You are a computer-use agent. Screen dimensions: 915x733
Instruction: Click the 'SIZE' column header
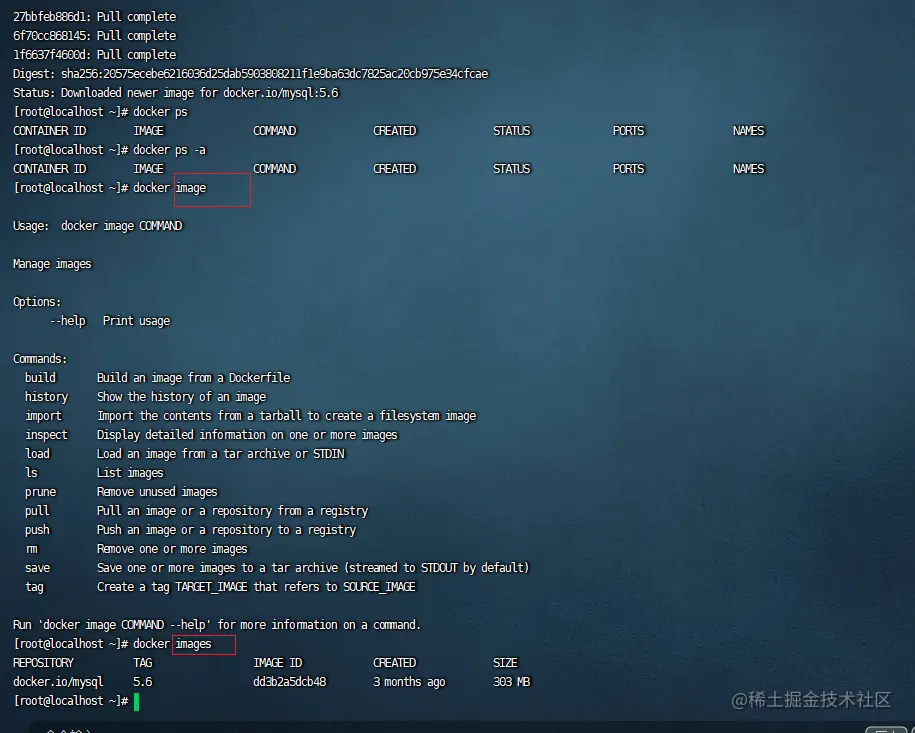(x=505, y=663)
